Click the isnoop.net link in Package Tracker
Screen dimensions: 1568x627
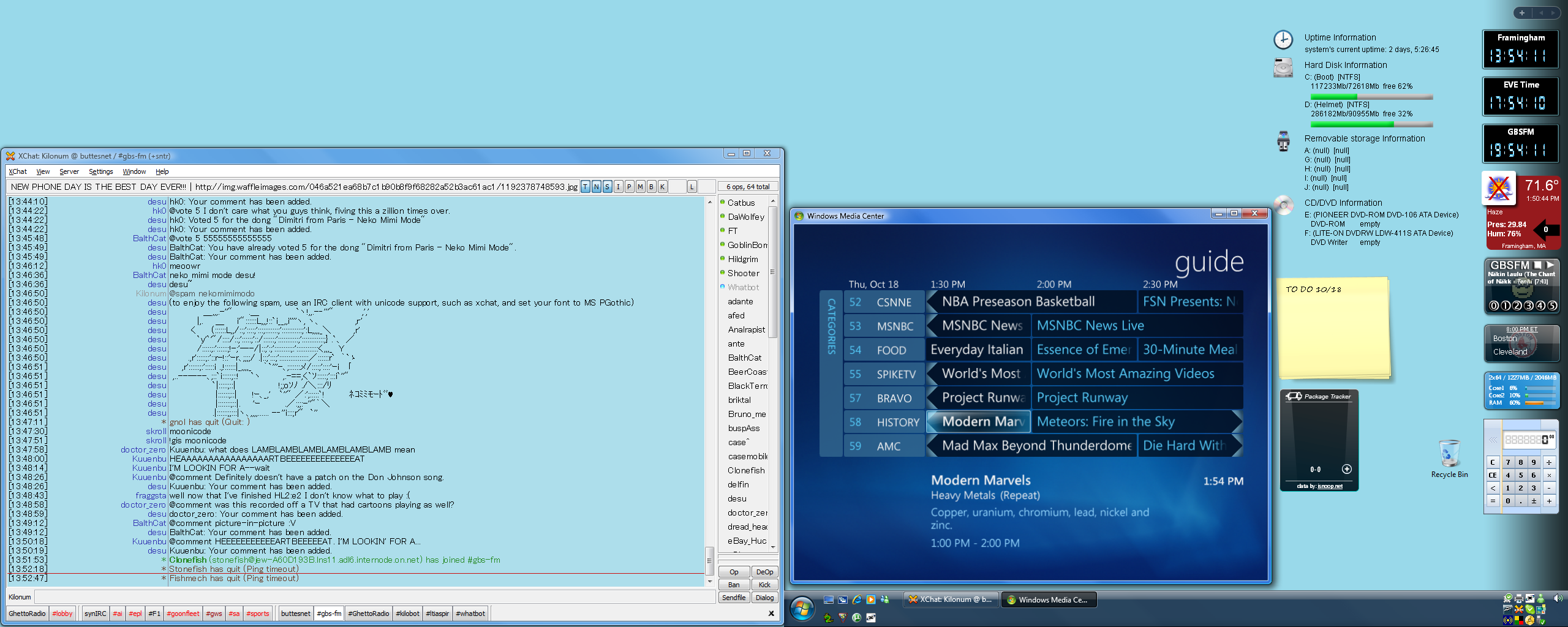[x=1330, y=486]
